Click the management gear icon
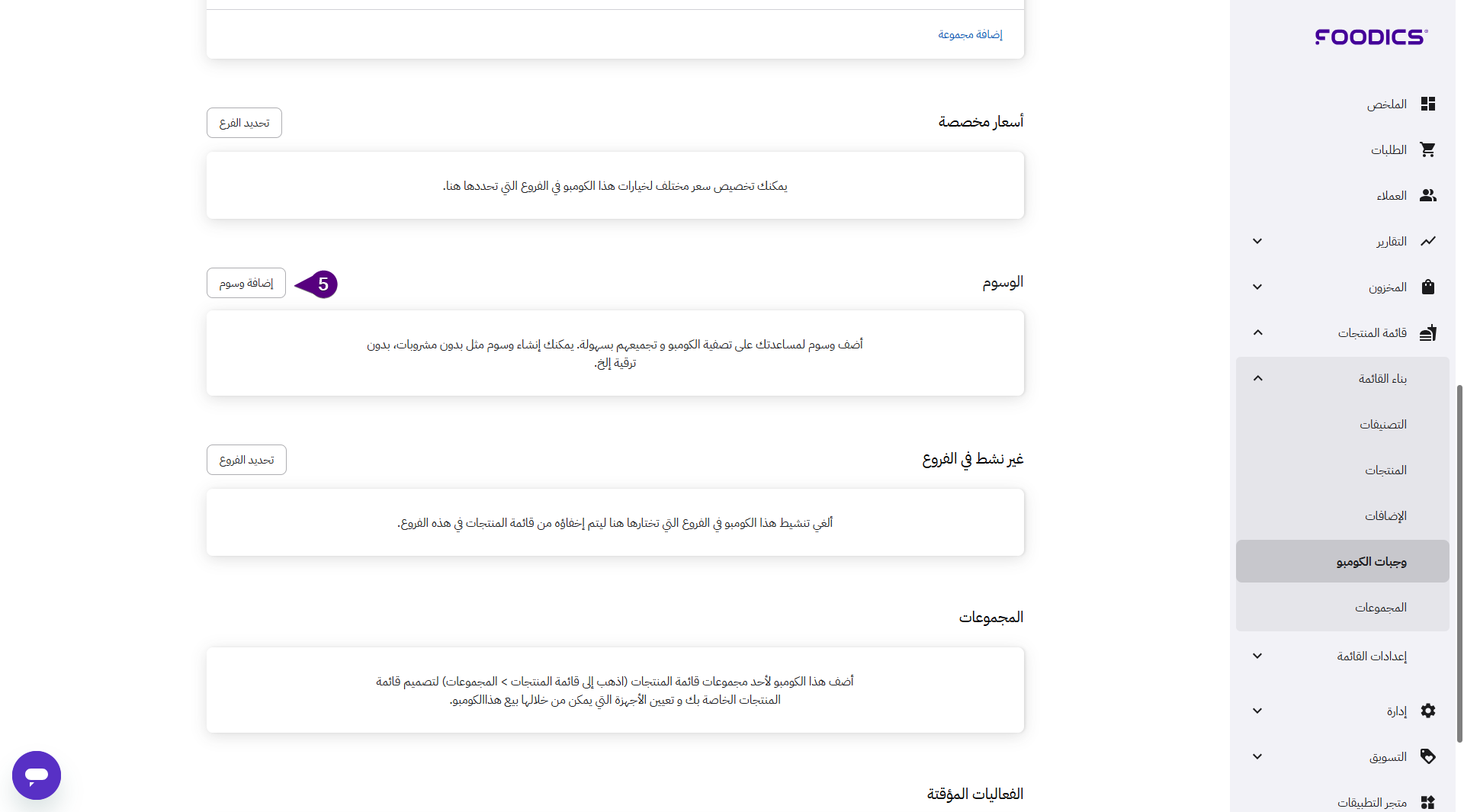The height and width of the screenshot is (812, 1464). pos(1427,711)
